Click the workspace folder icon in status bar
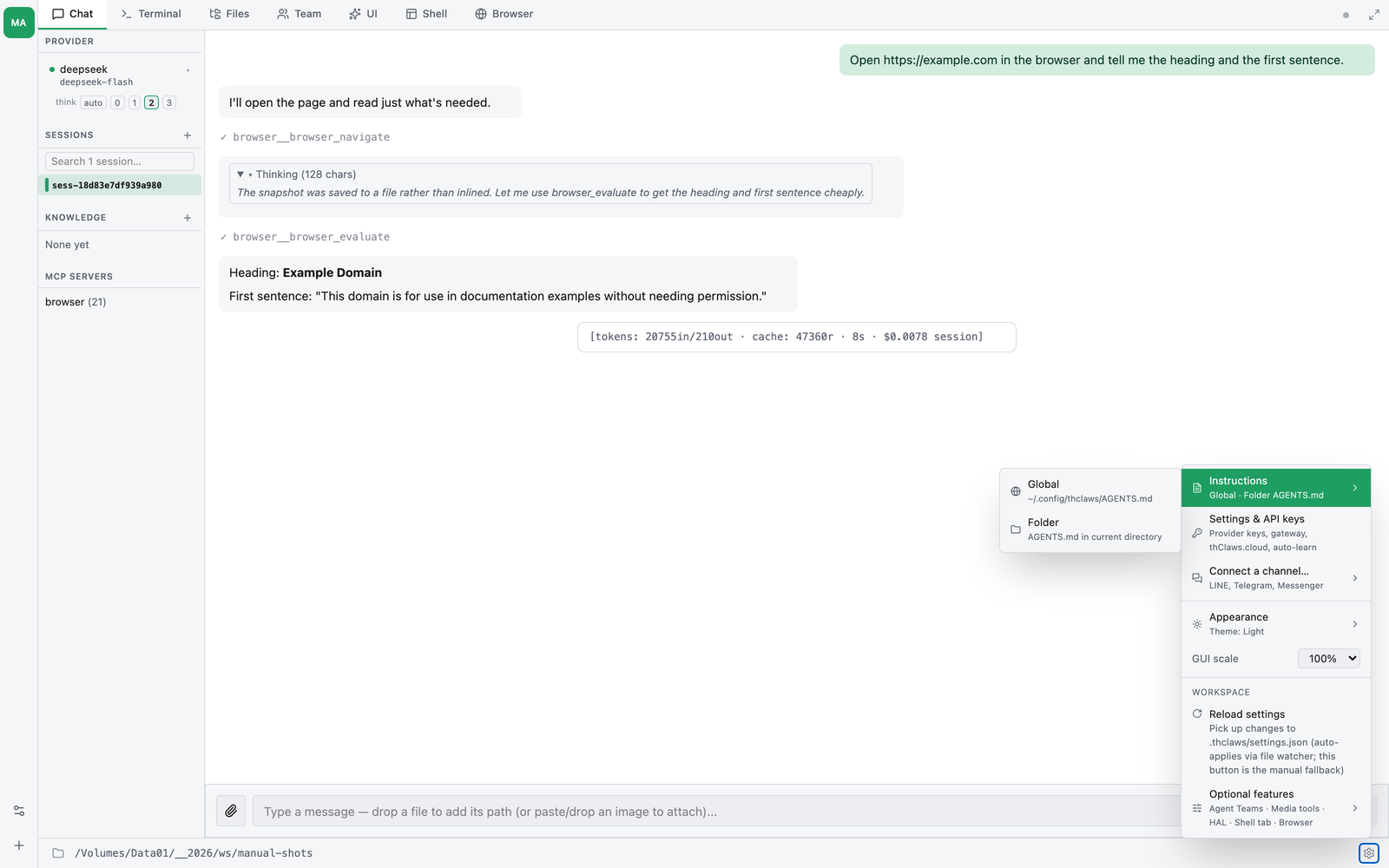The image size is (1389, 868). tap(58, 853)
